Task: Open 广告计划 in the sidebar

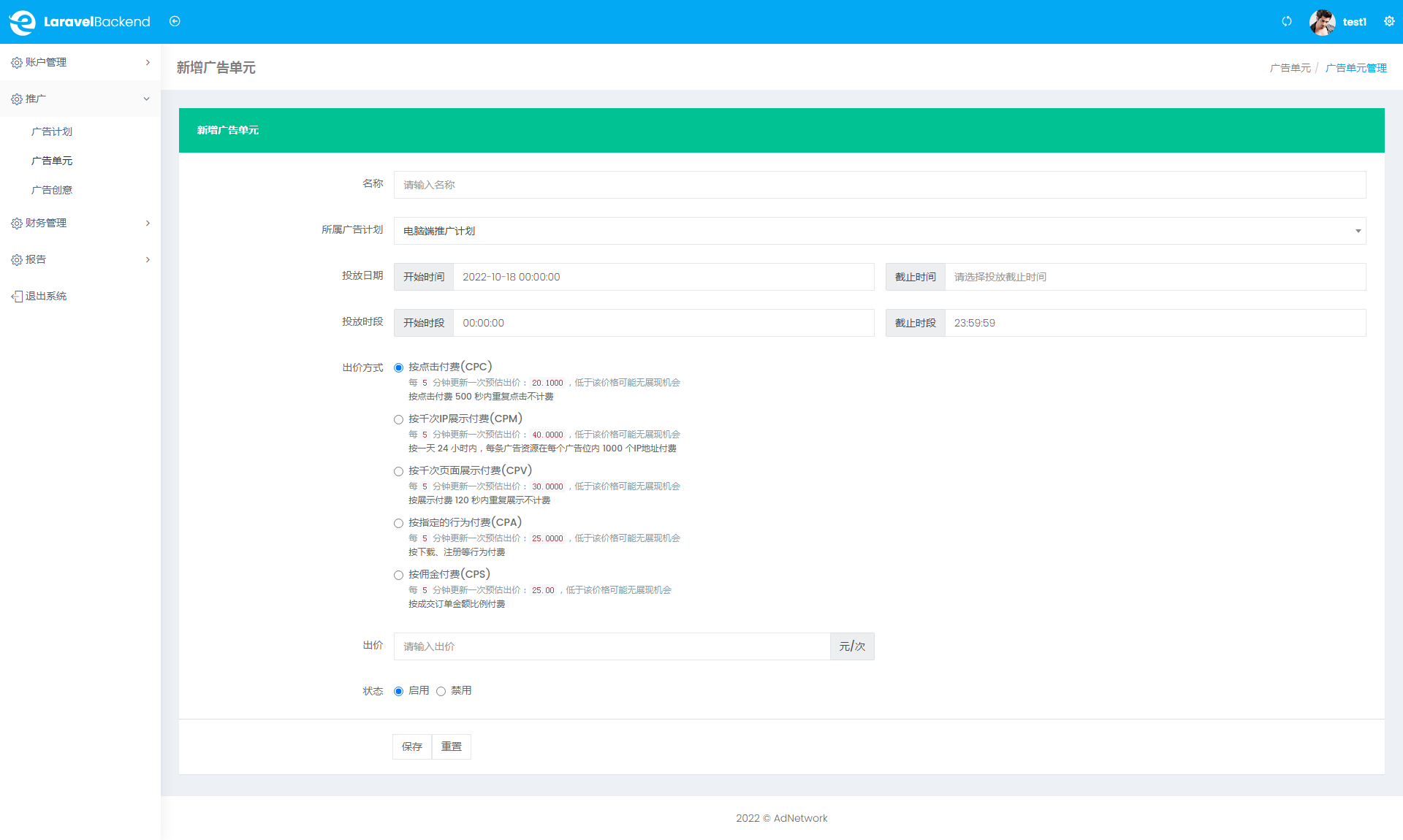Action: pos(52,131)
